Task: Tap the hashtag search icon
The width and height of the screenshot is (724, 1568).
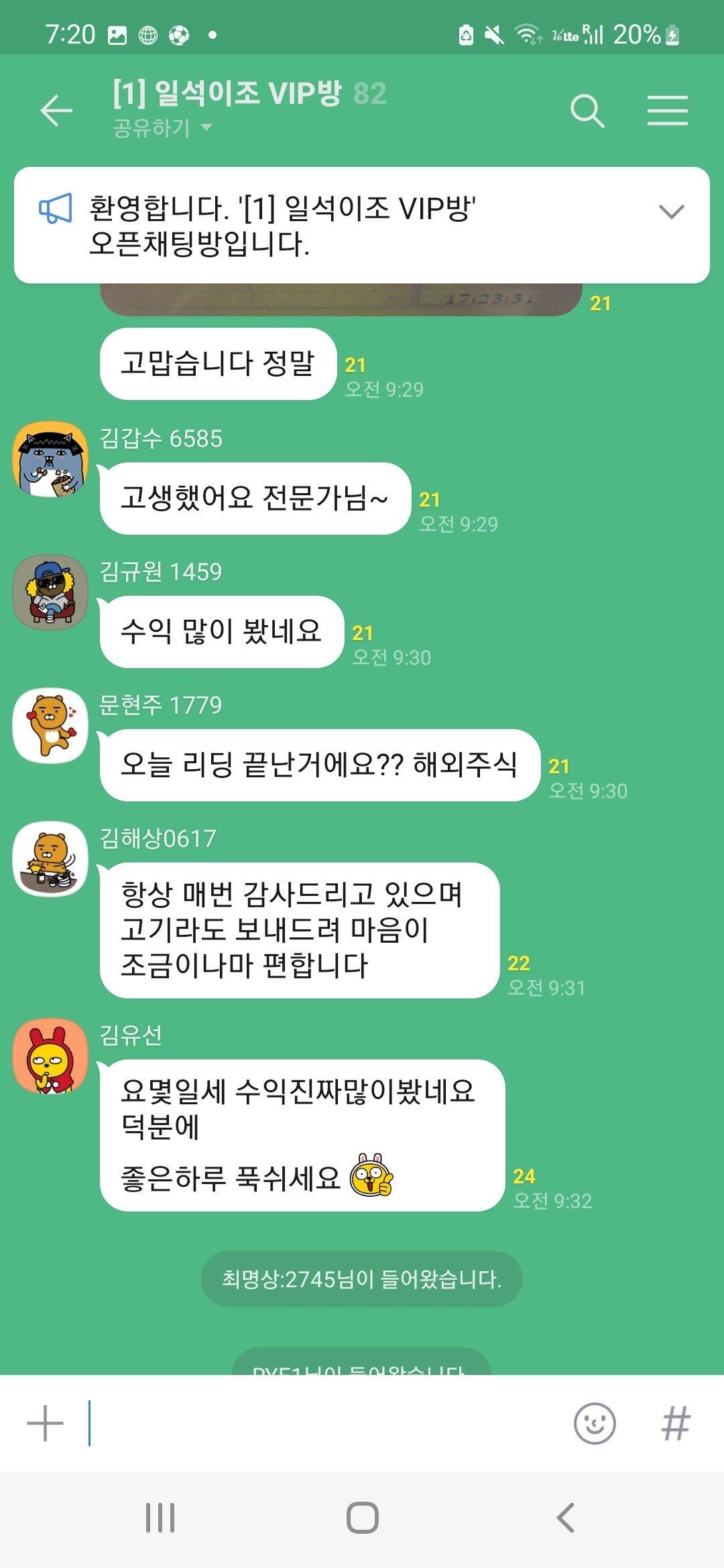Action: (x=676, y=1423)
